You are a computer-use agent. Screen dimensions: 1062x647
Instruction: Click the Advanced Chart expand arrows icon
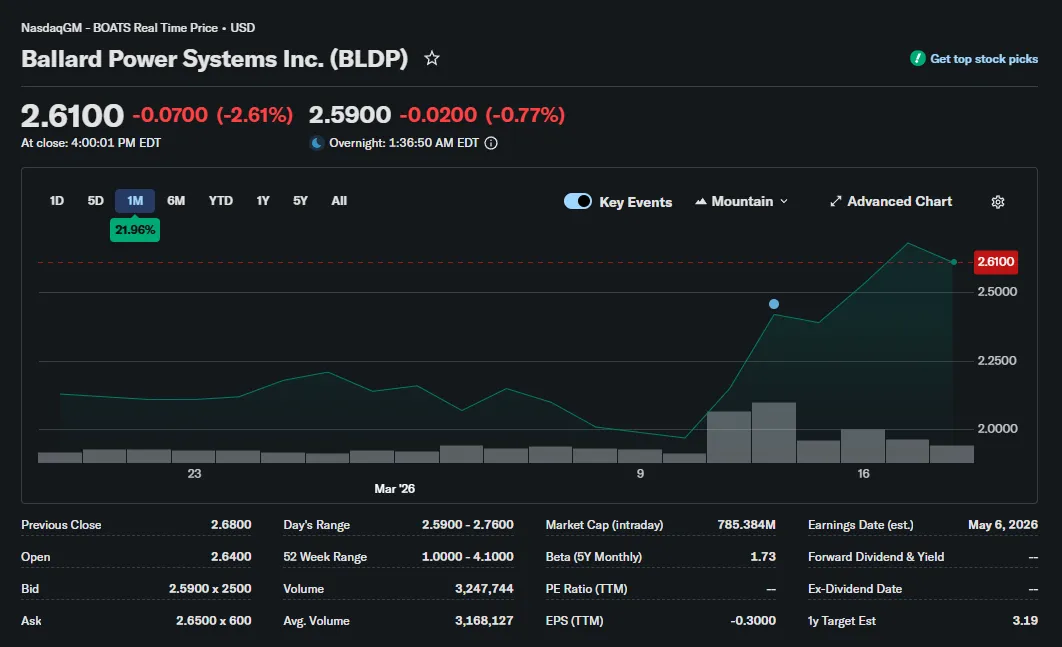836,201
